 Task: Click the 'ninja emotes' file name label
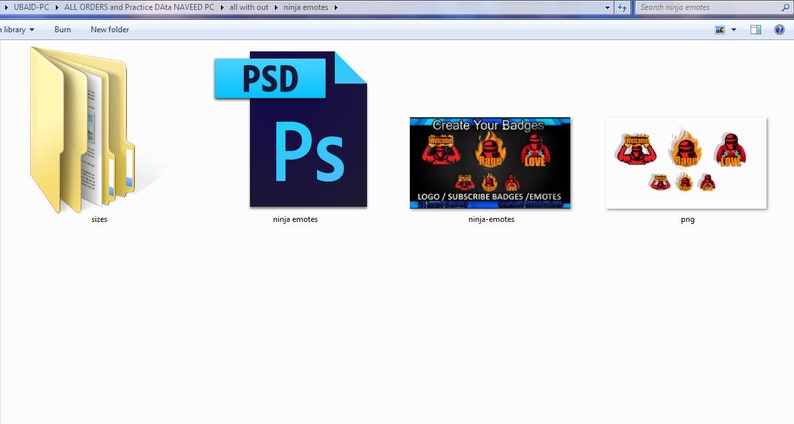coord(295,219)
